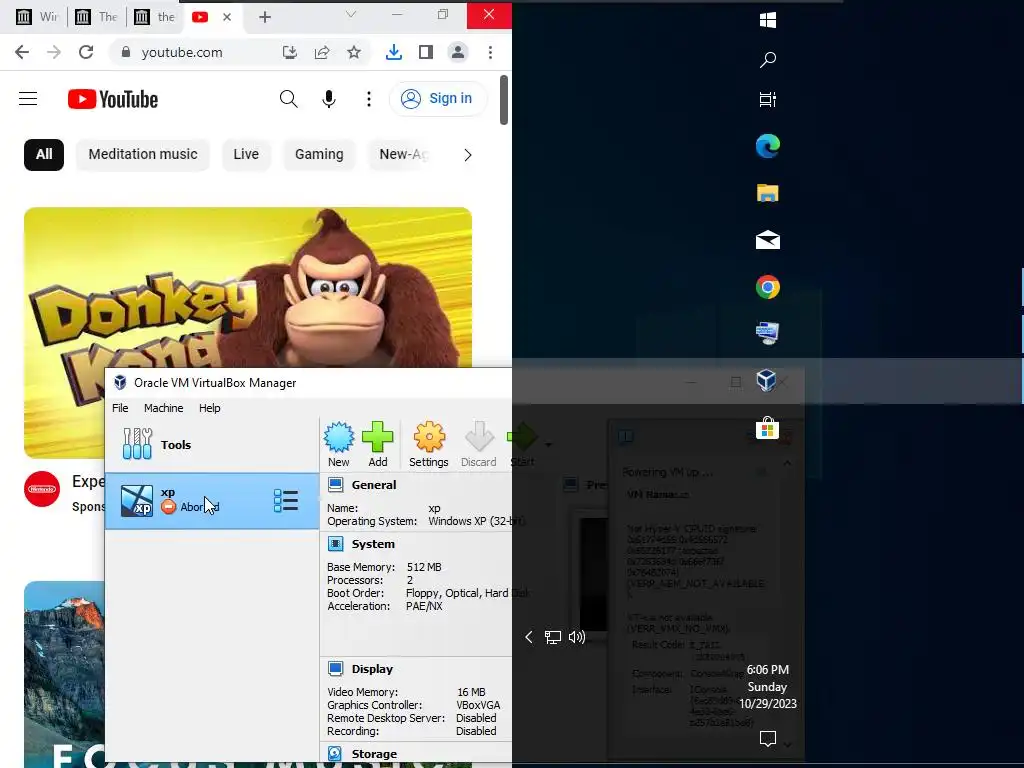Click the Discard toolbar icon
The image size is (1024, 768).
coord(479,444)
